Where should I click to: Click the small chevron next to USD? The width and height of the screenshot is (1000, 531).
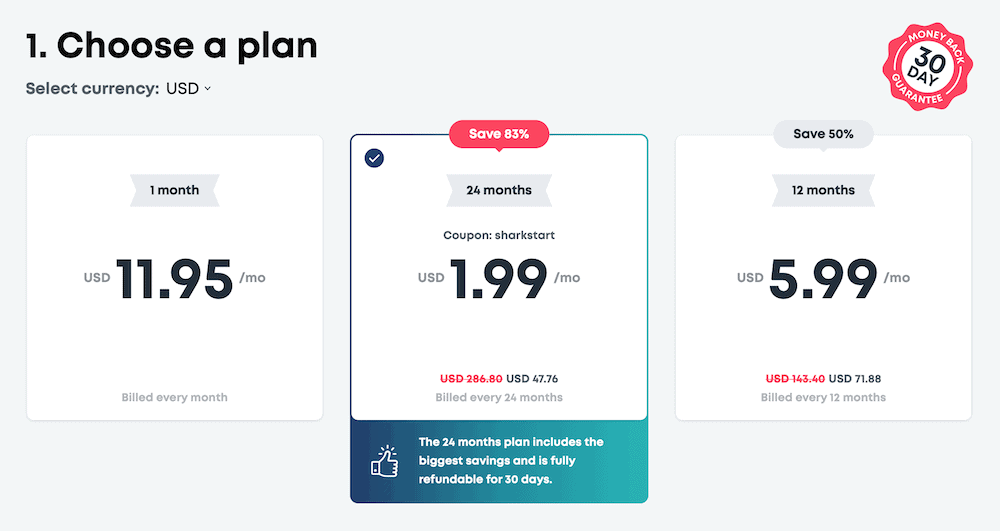208,88
